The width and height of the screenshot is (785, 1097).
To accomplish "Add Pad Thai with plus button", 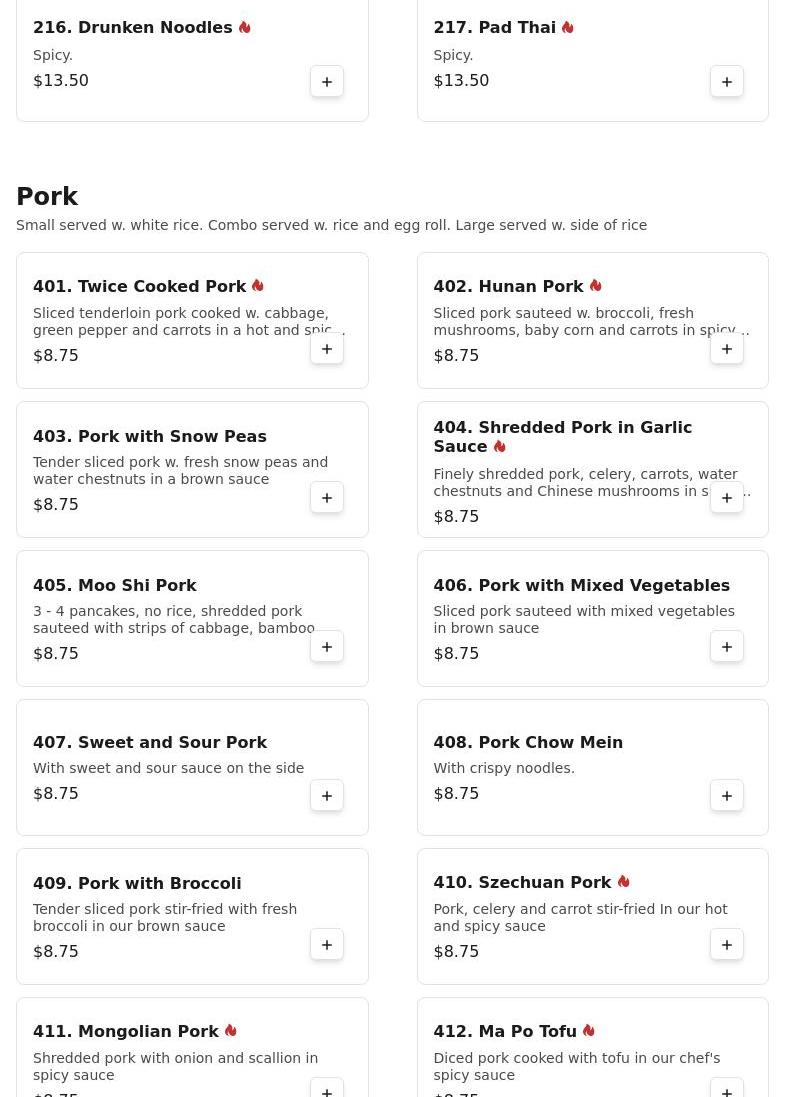I will (727, 82).
